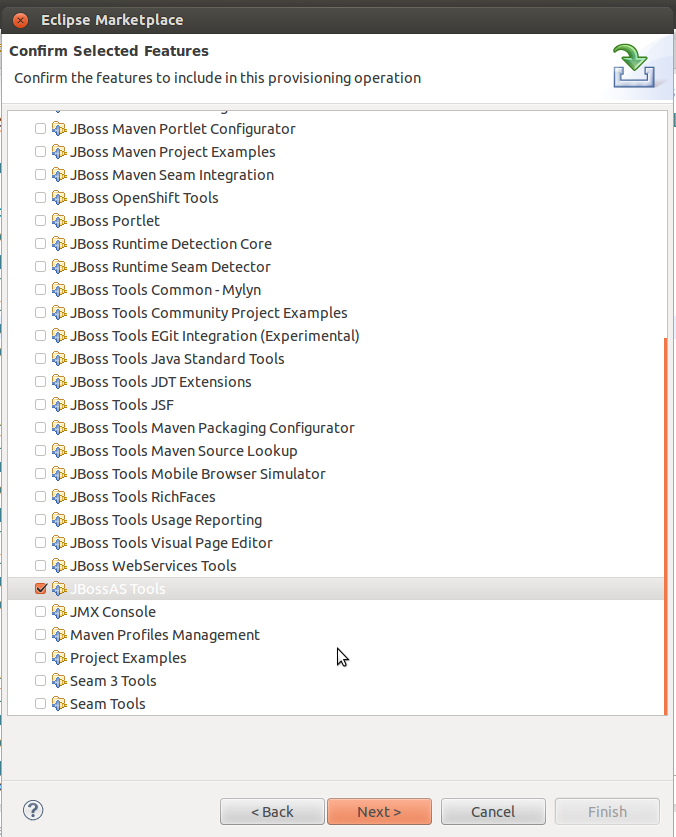
Task: Click the install provisioning icon in header
Action: (x=634, y=66)
